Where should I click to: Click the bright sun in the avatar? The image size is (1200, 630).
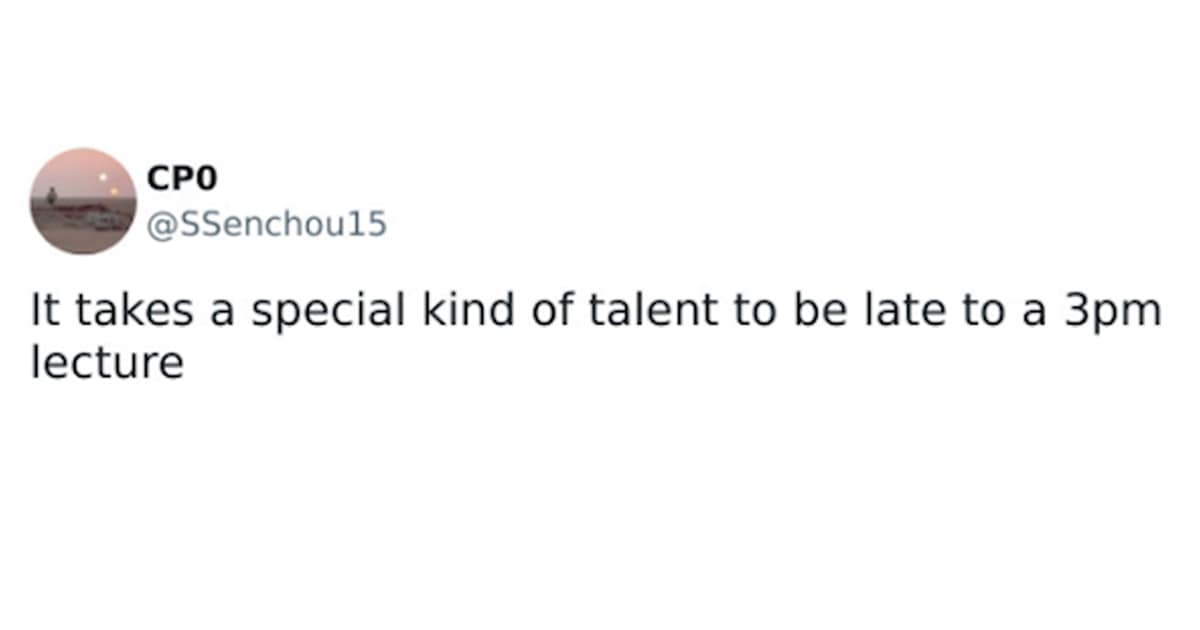[103, 177]
